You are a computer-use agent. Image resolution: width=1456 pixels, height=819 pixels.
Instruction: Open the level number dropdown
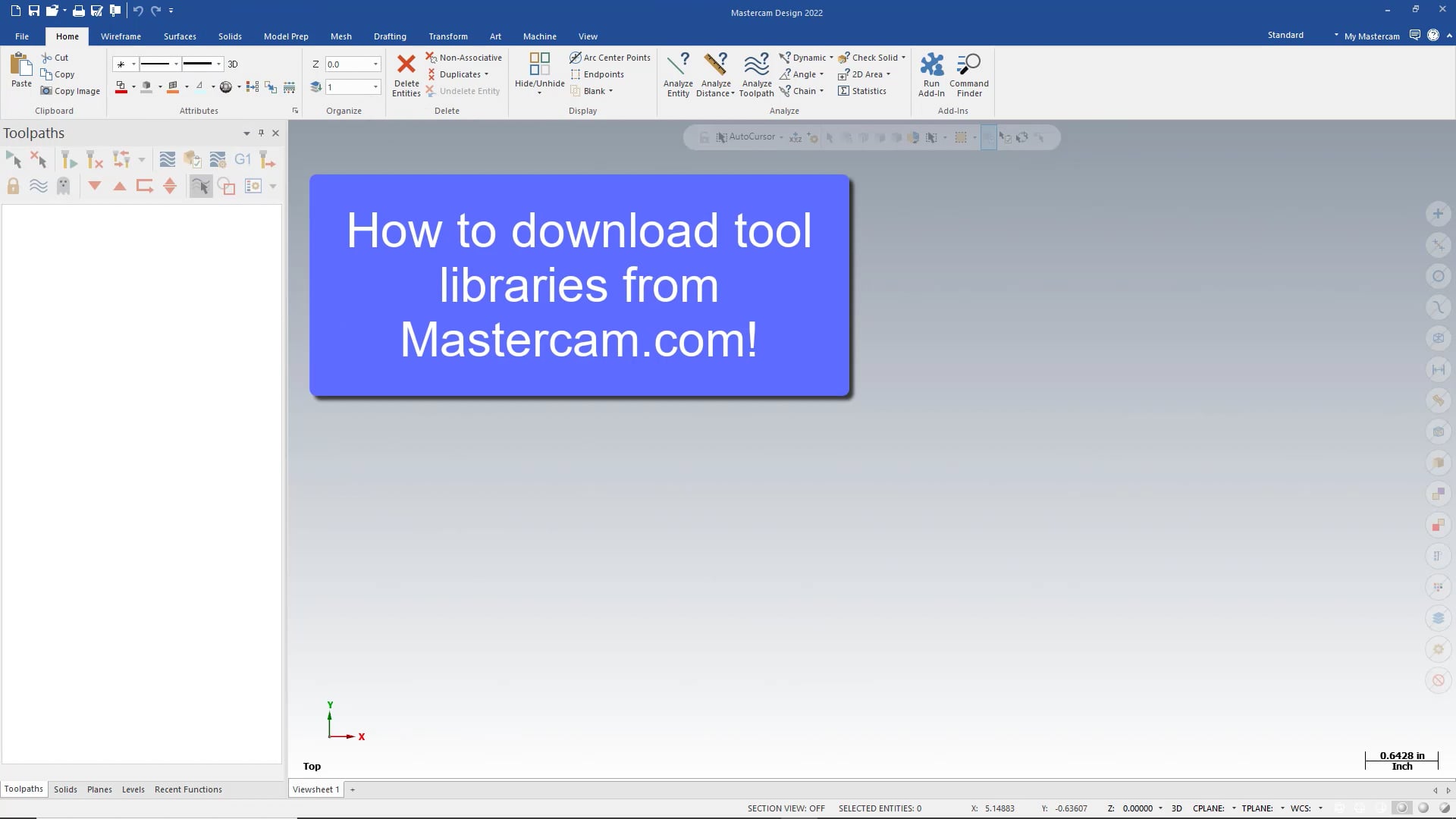[x=375, y=87]
